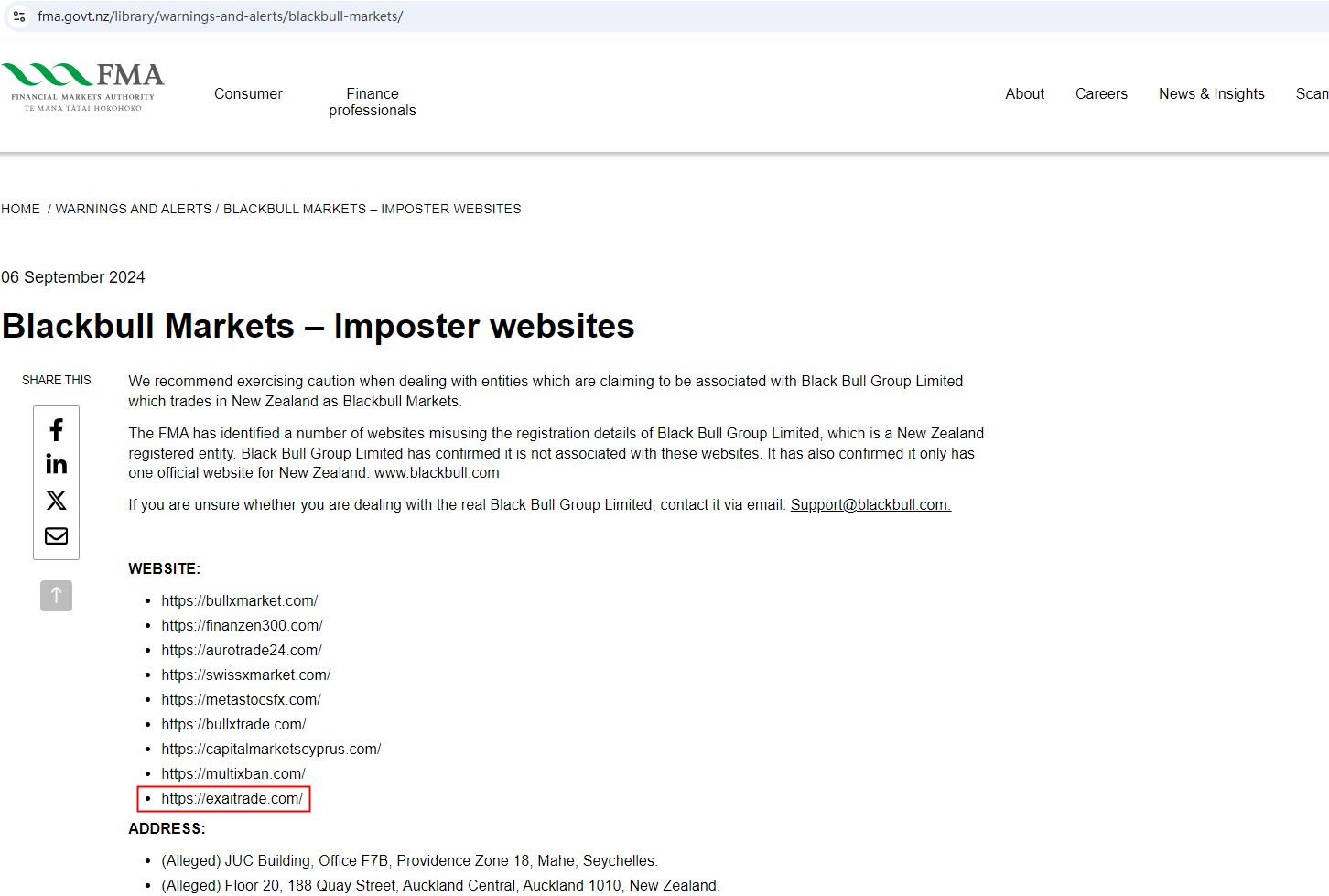Screen dimensions: 1329x896
Task: Click the browser address bar URL
Action: coord(220,16)
